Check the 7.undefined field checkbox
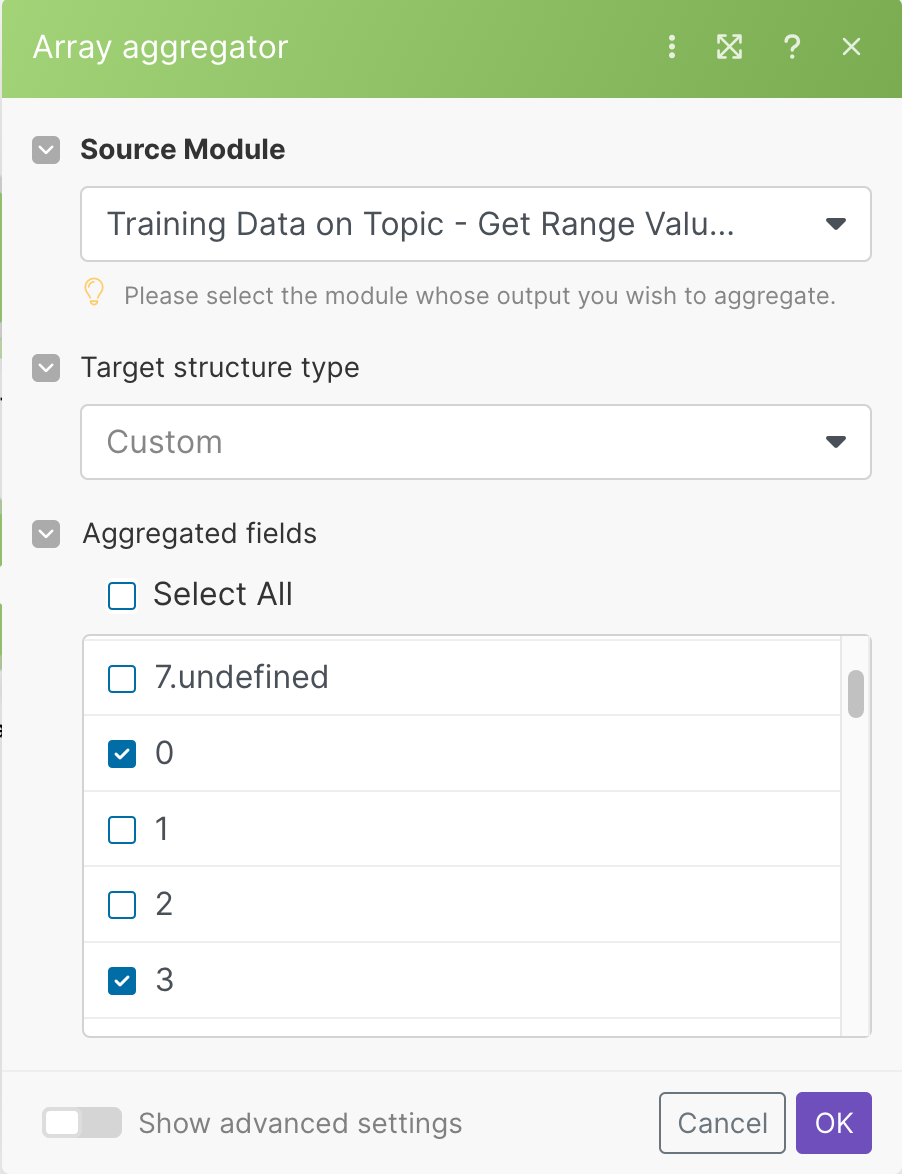 (122, 679)
